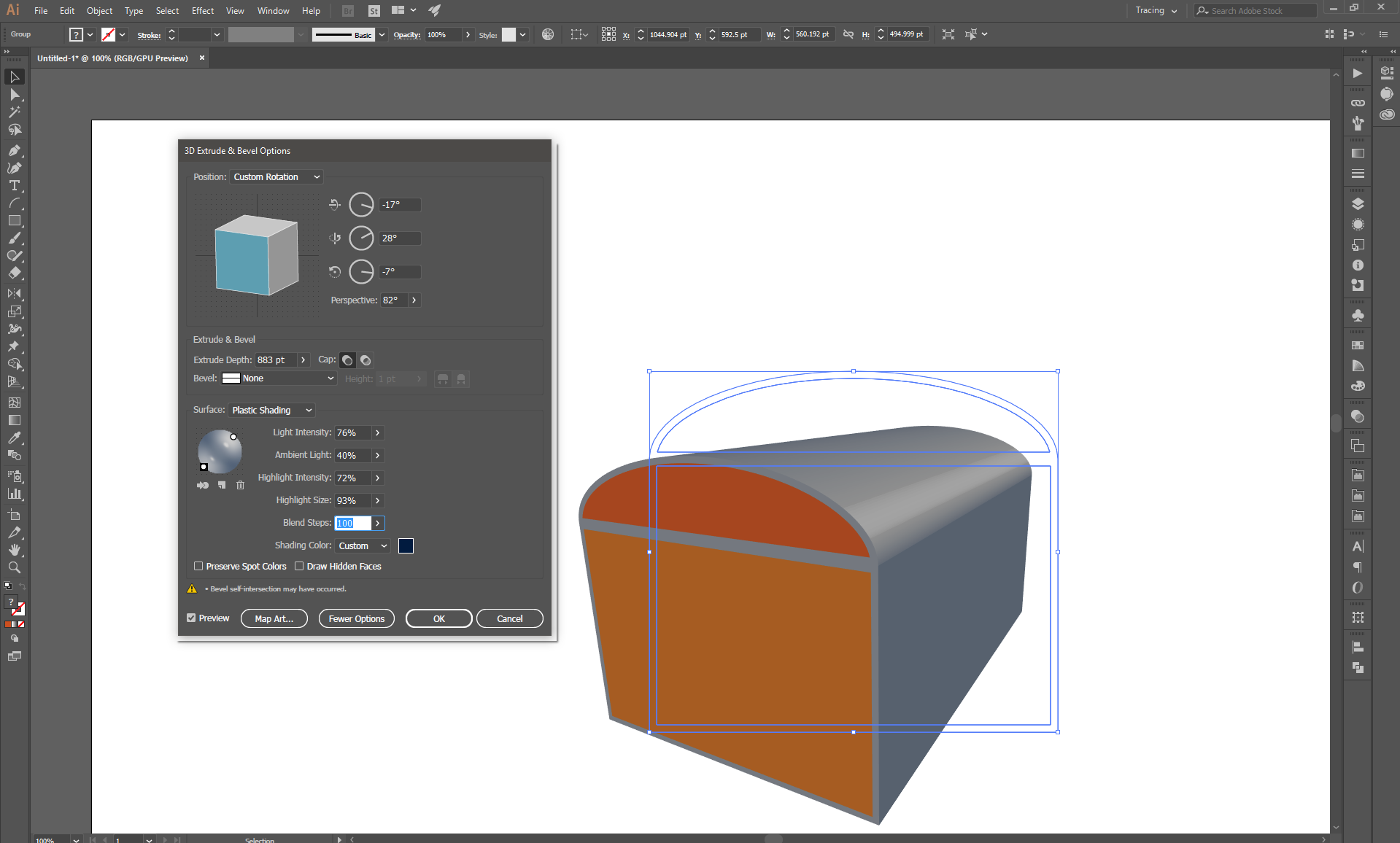Choose the Paintbrush tool
The height and width of the screenshot is (843, 1400).
[x=14, y=238]
